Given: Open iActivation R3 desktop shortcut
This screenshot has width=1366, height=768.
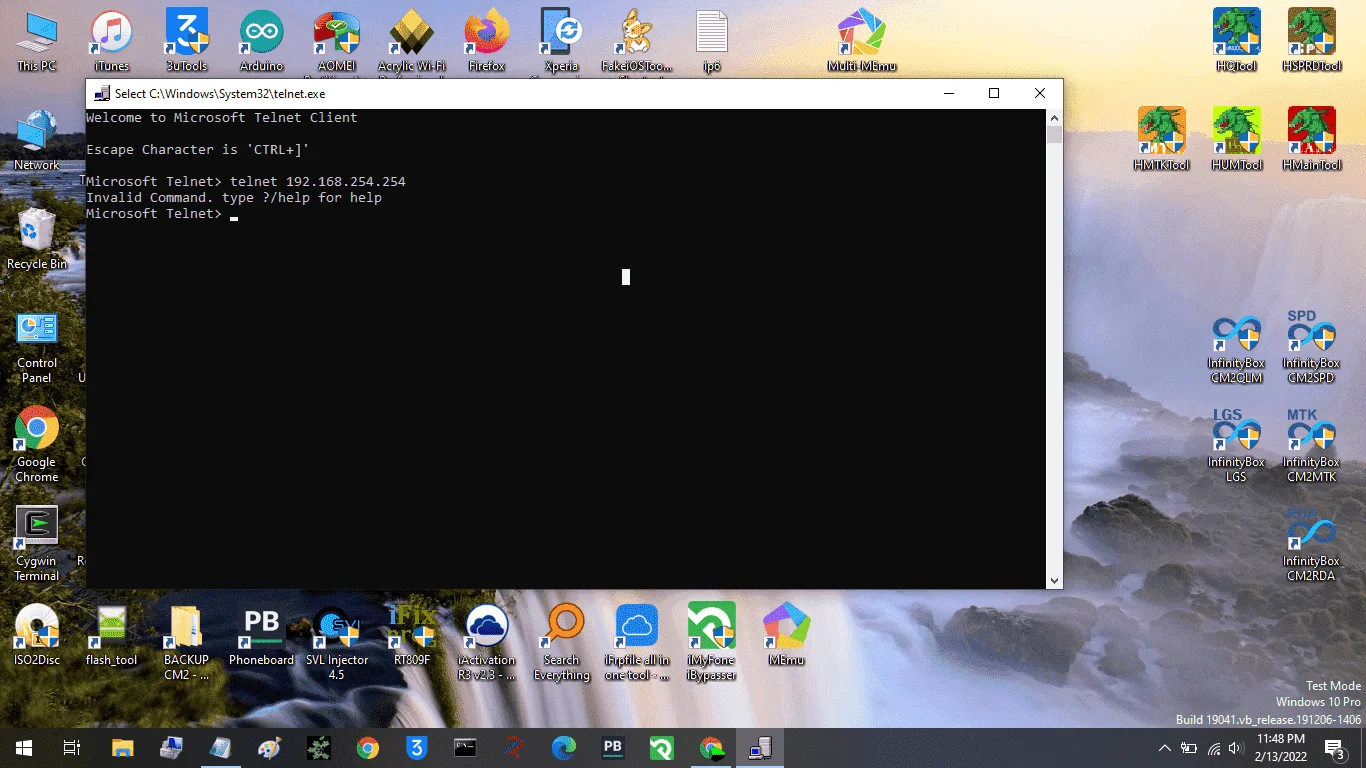Looking at the screenshot, I should tap(487, 641).
